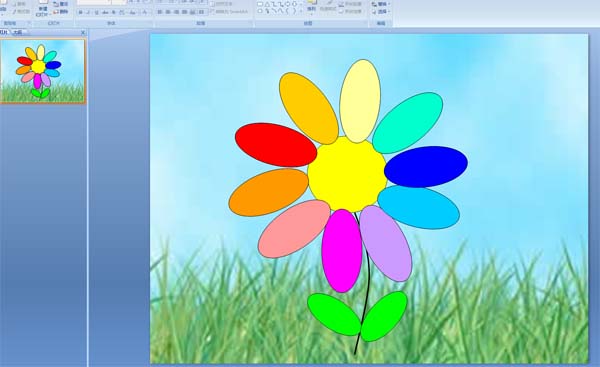
Task: Select the red petal shape on the slide
Action: [276, 145]
